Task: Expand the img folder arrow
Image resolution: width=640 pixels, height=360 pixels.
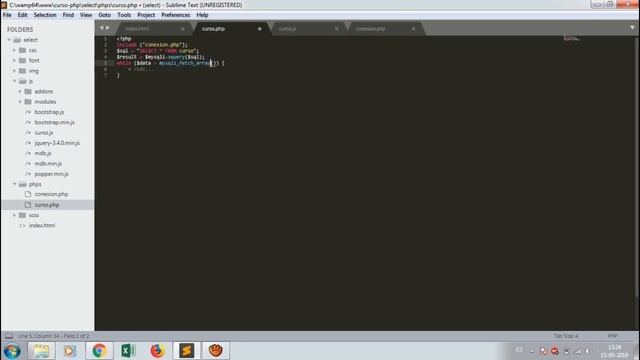Action: click(14, 71)
